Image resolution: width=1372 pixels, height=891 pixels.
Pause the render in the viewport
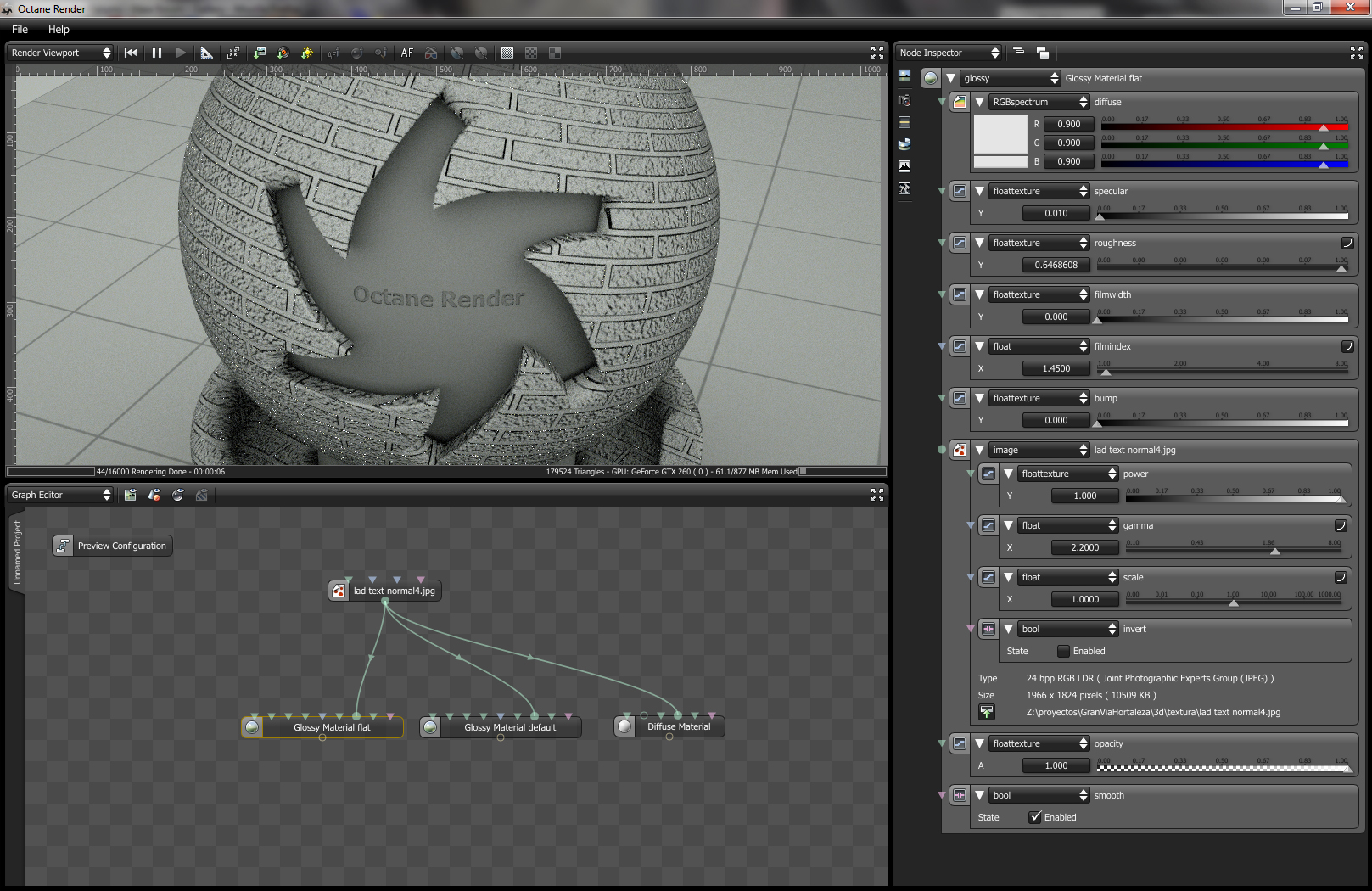[157, 53]
